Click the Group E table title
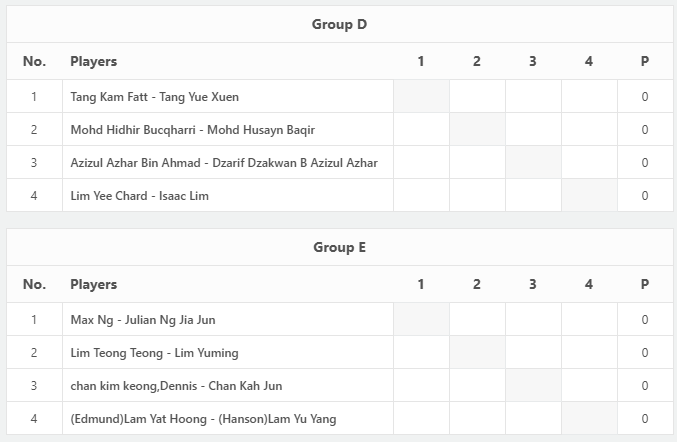 [339, 247]
